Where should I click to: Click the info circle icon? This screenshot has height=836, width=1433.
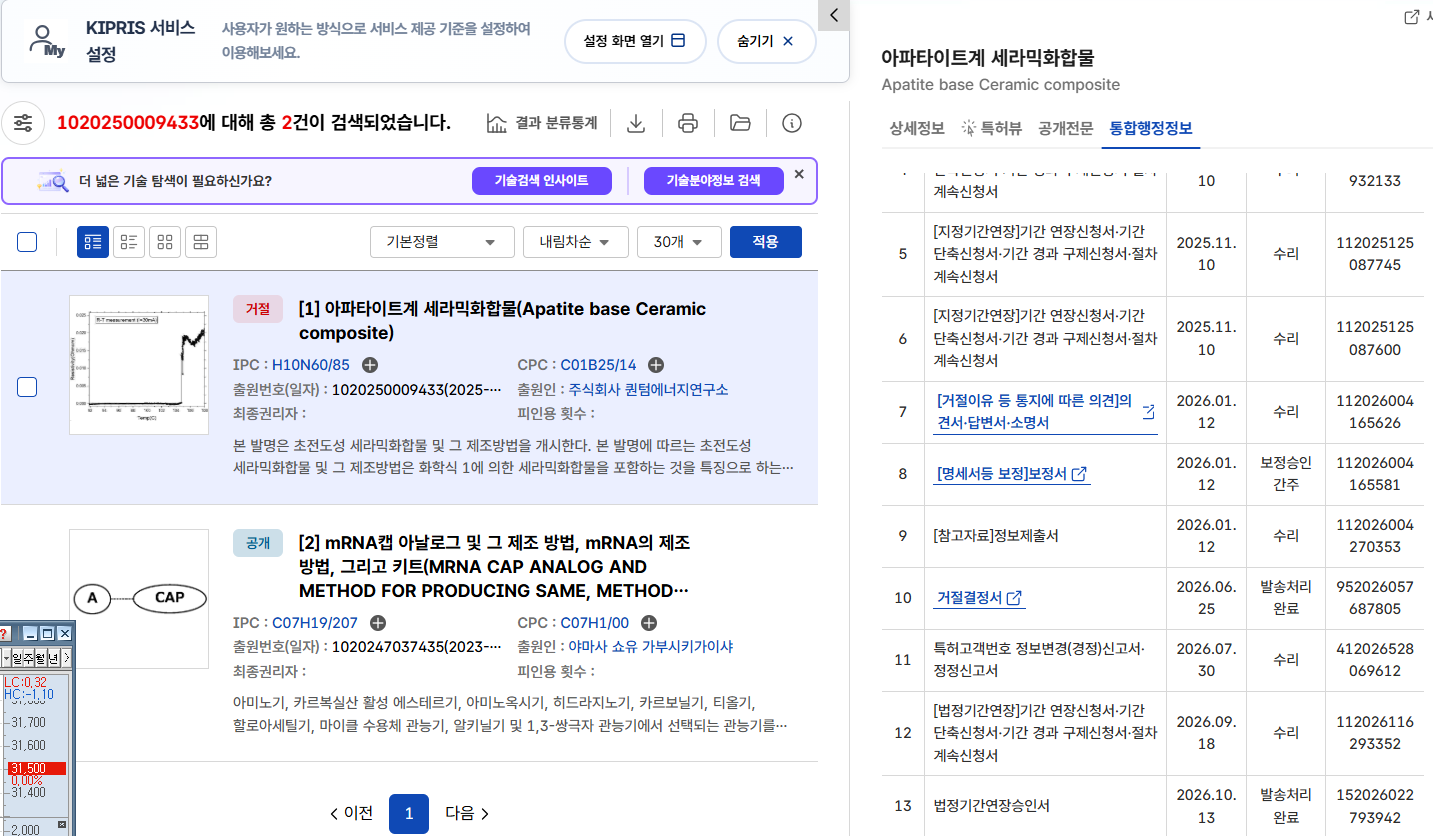click(x=792, y=123)
